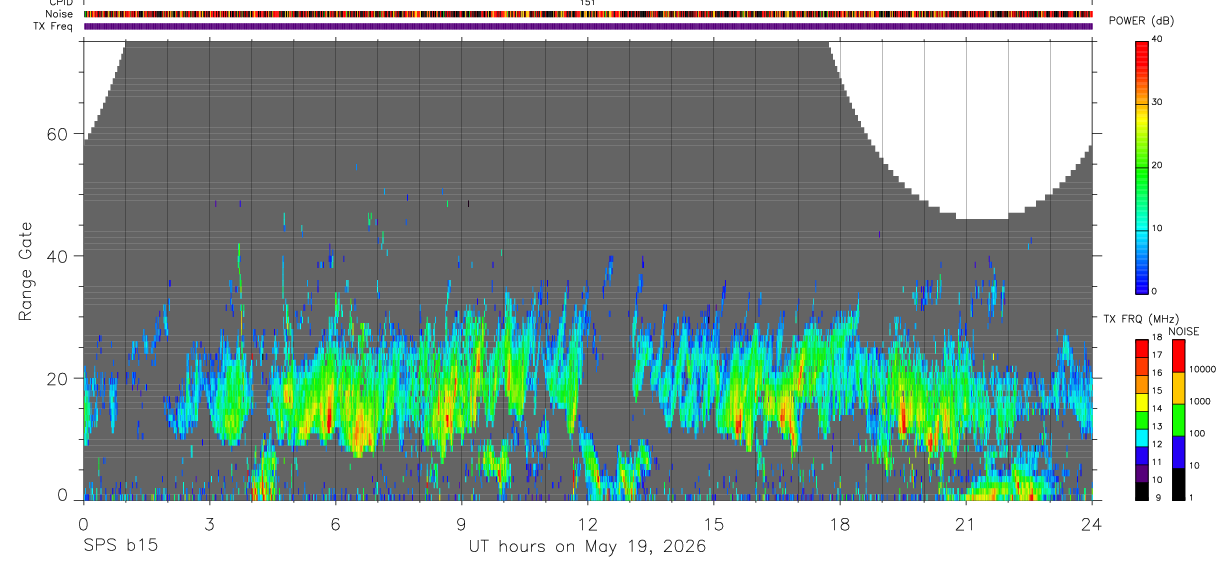The width and height of the screenshot is (1228, 567).
Task: Click the 1000 label on NOISE scale
Action: pyautogui.click(x=1199, y=401)
